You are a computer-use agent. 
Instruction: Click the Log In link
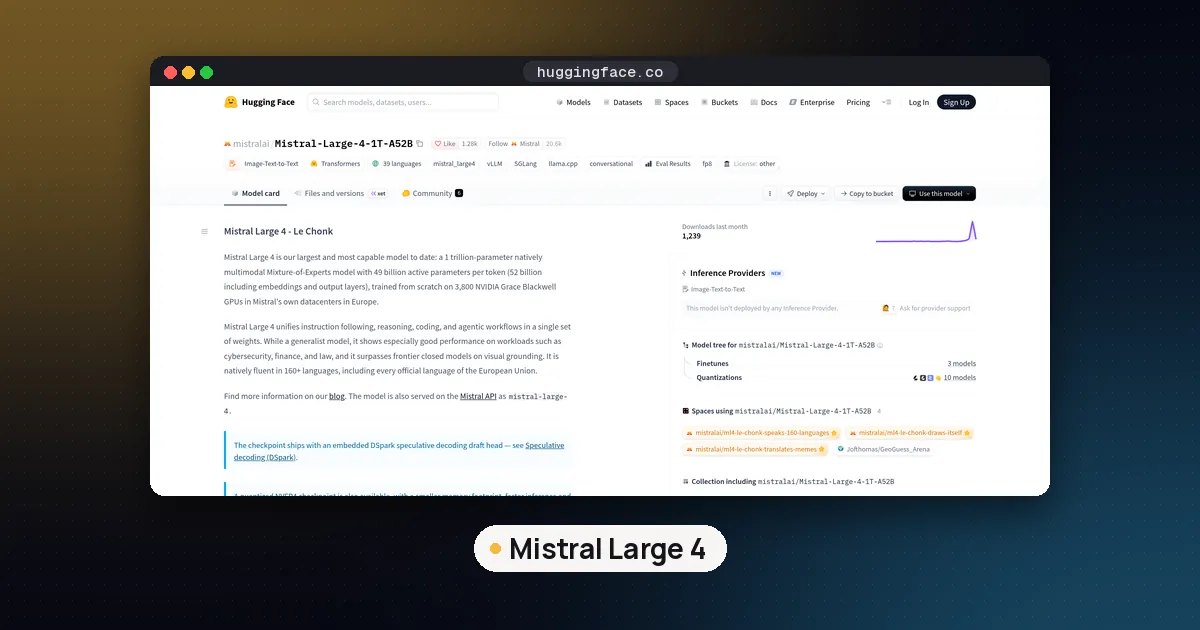pos(918,102)
